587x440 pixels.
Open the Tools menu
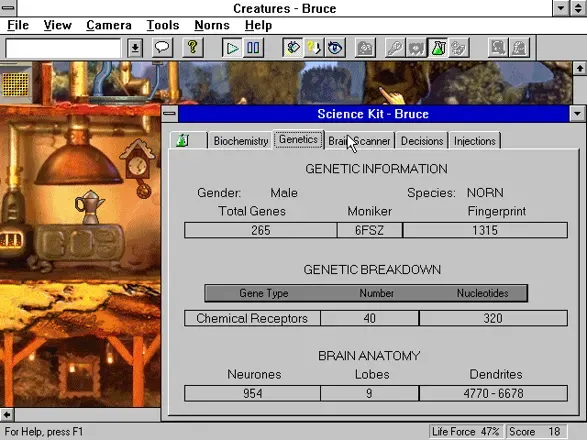(163, 25)
